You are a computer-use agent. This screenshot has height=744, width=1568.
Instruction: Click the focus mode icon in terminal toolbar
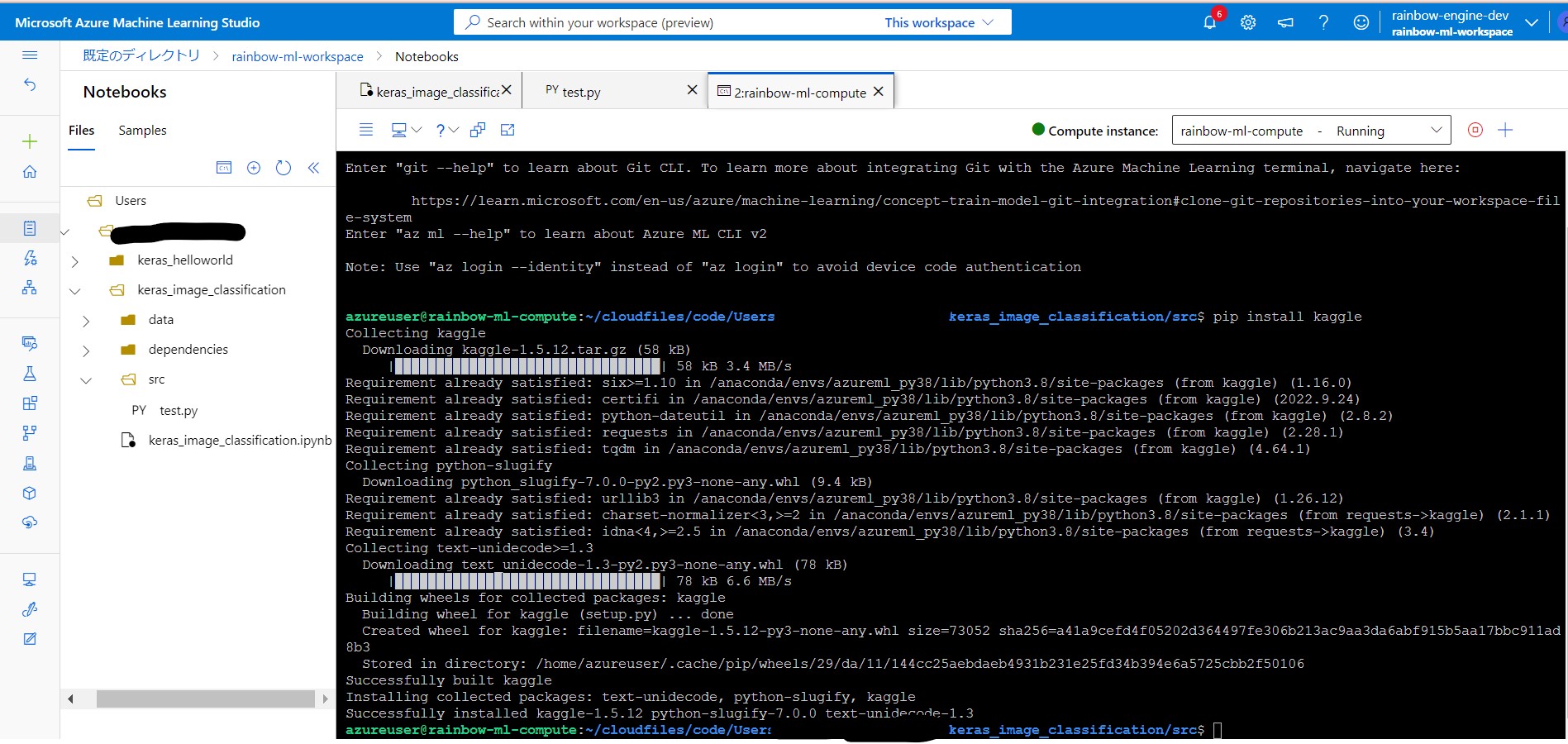pos(478,130)
